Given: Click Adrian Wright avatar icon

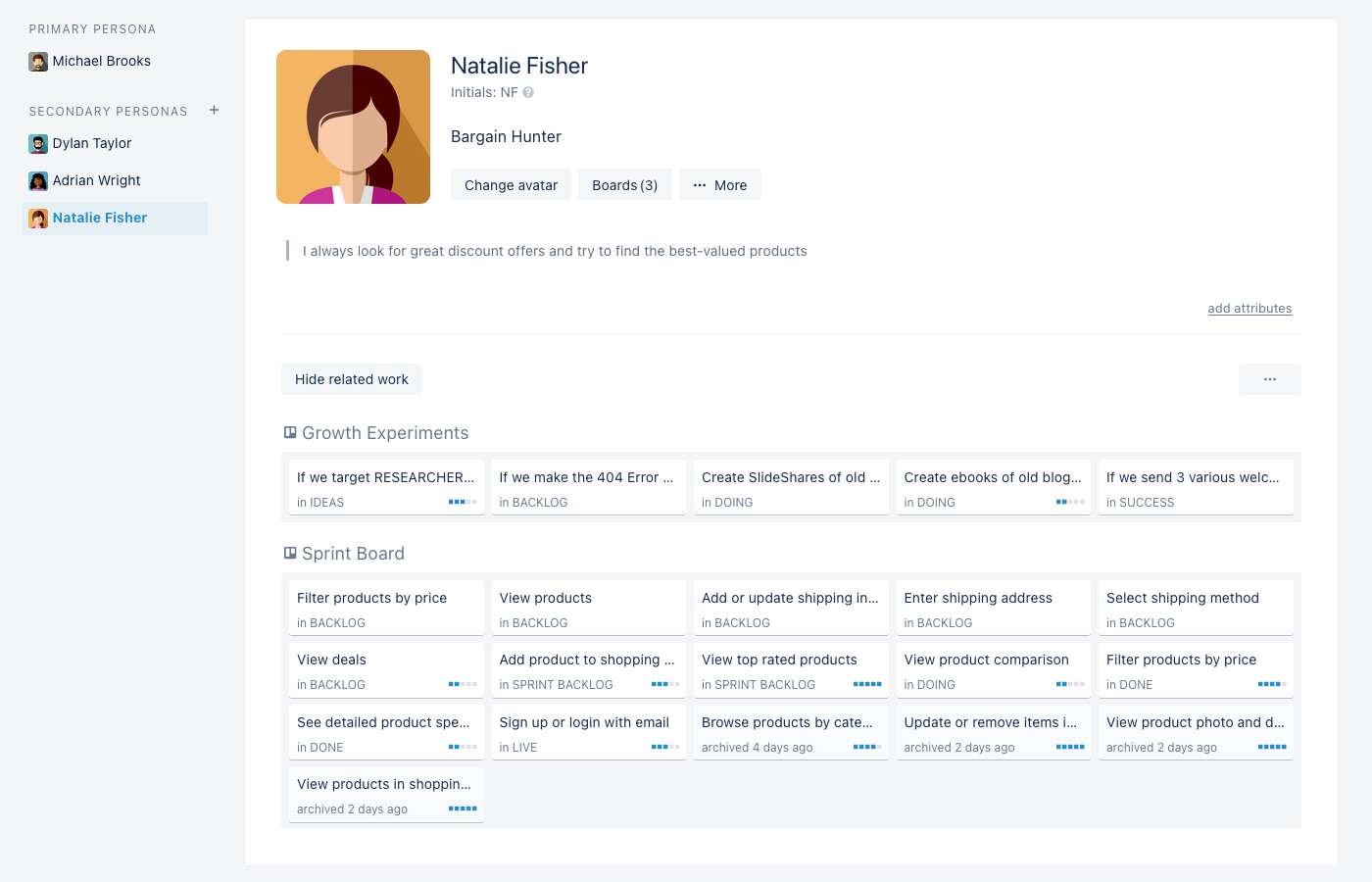Looking at the screenshot, I should (38, 181).
